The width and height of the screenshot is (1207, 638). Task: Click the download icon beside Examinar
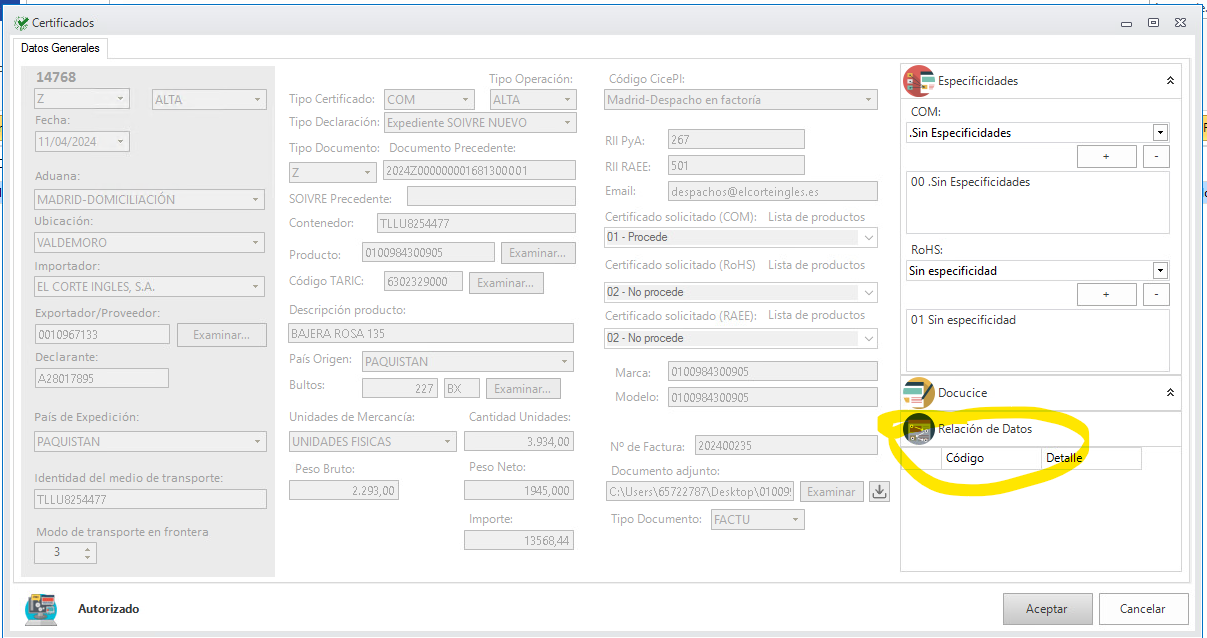pyautogui.click(x=879, y=491)
